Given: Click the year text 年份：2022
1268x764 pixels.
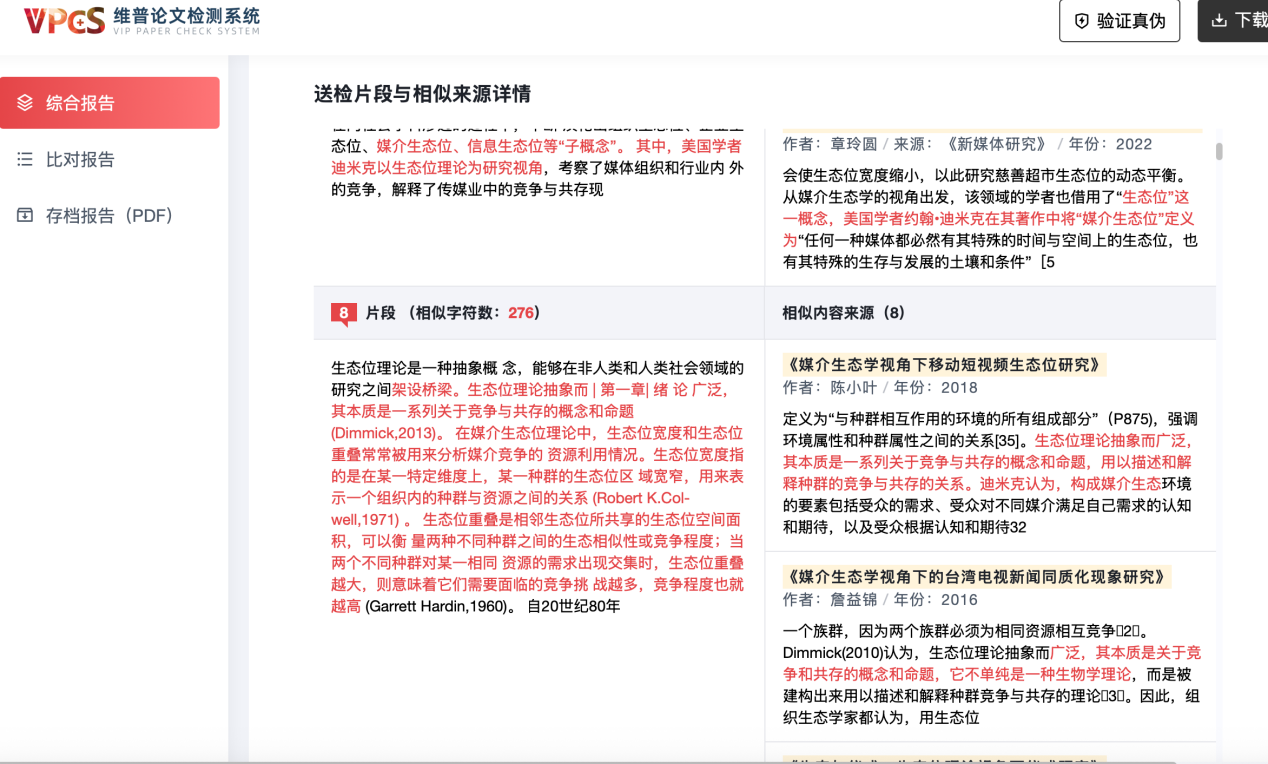Looking at the screenshot, I should 1110,144.
